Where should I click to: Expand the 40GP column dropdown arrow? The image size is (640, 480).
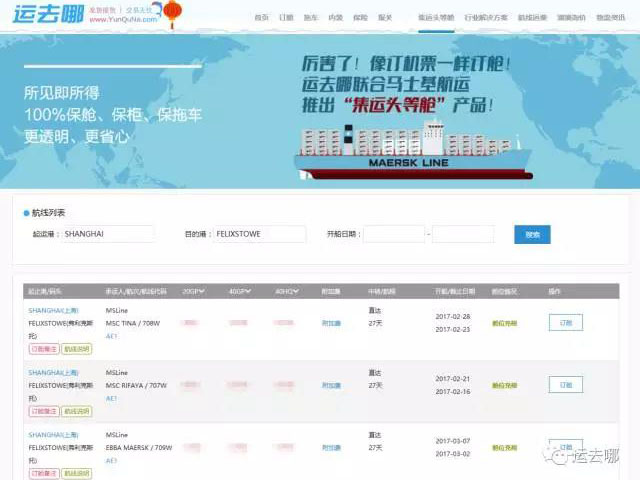[x=248, y=291]
